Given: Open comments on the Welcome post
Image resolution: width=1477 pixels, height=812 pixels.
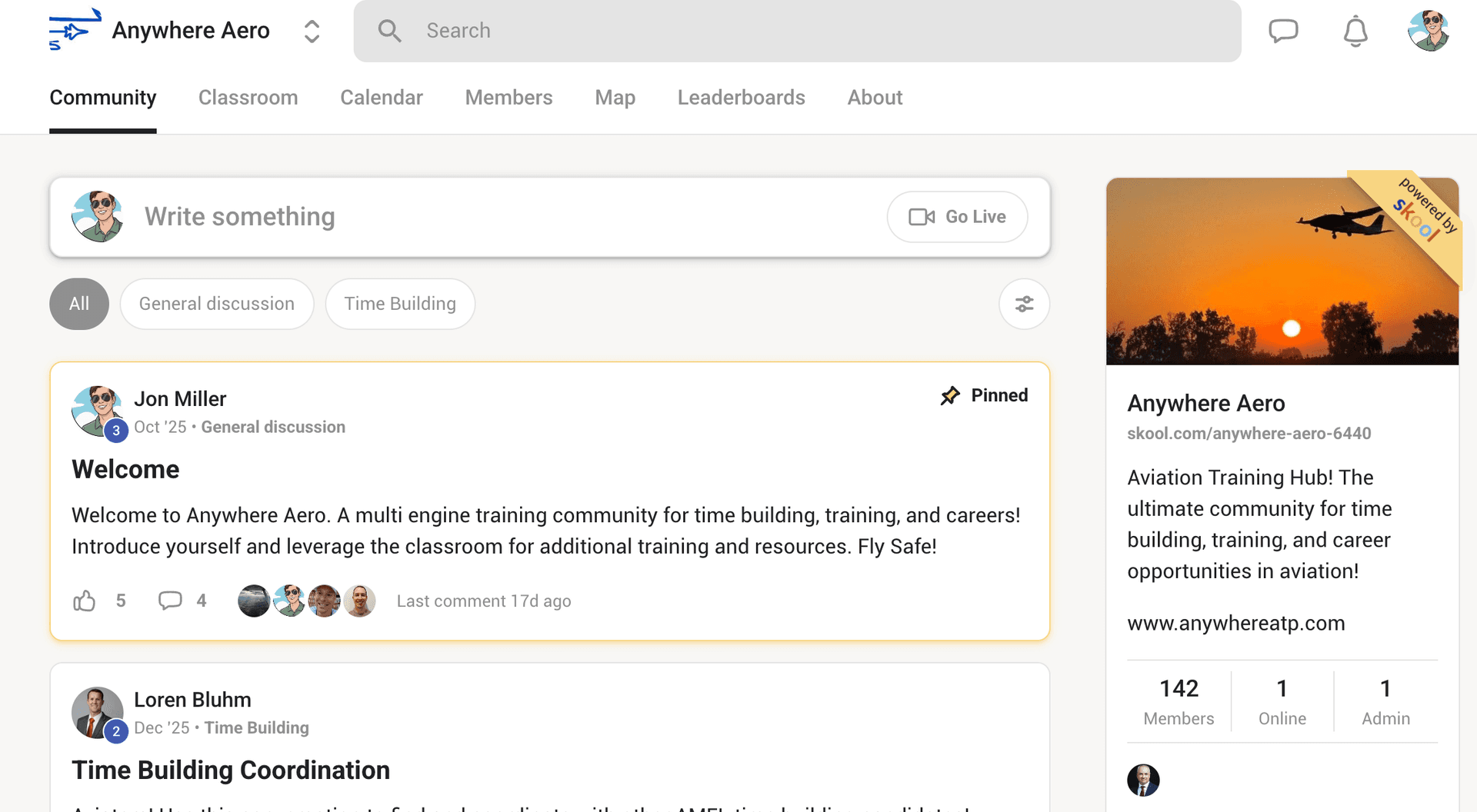Looking at the screenshot, I should (x=170, y=601).
